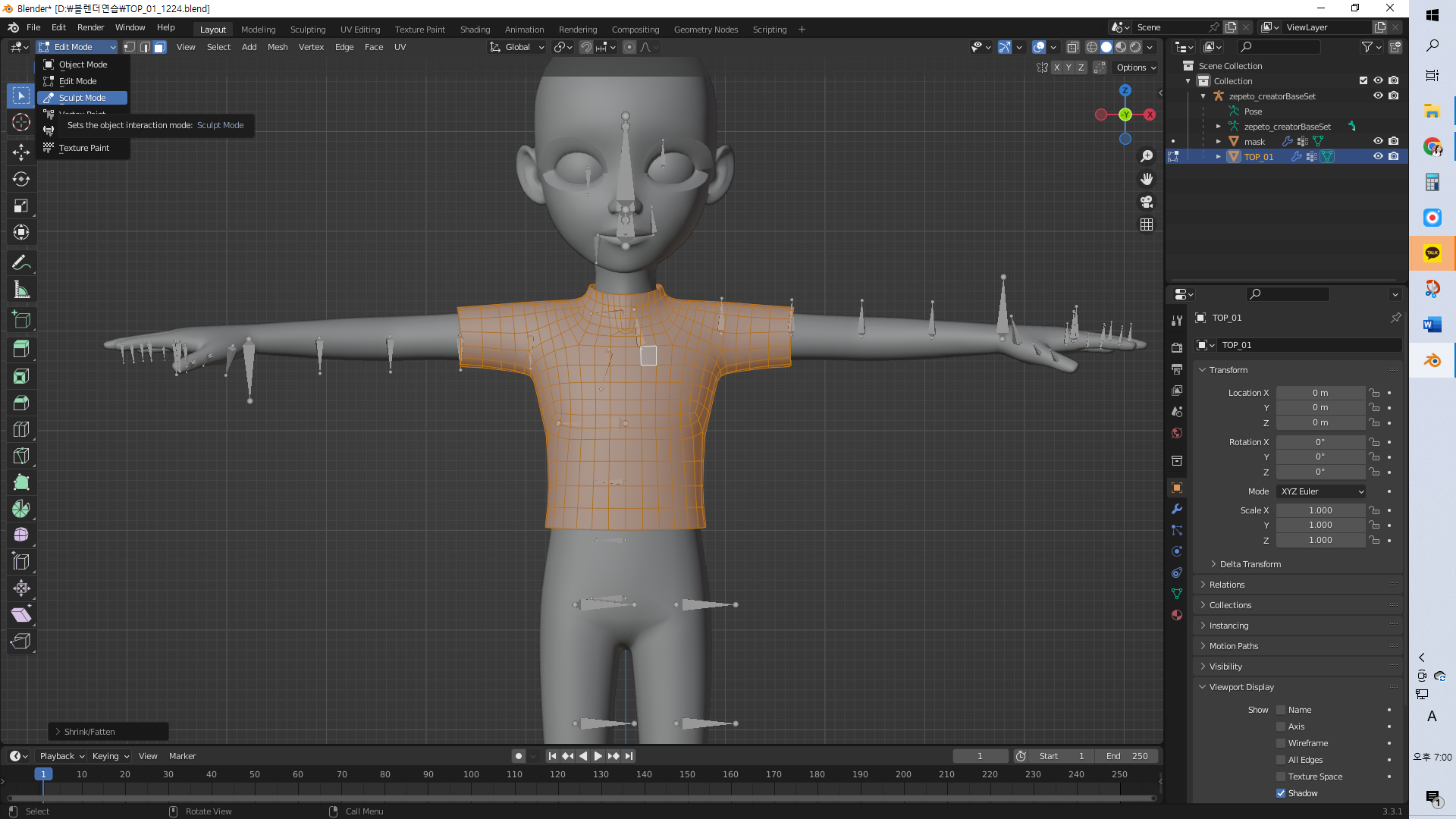Screen dimensions: 1456x819
Task: Toggle Collection exclude checkbox
Action: 1363,80
